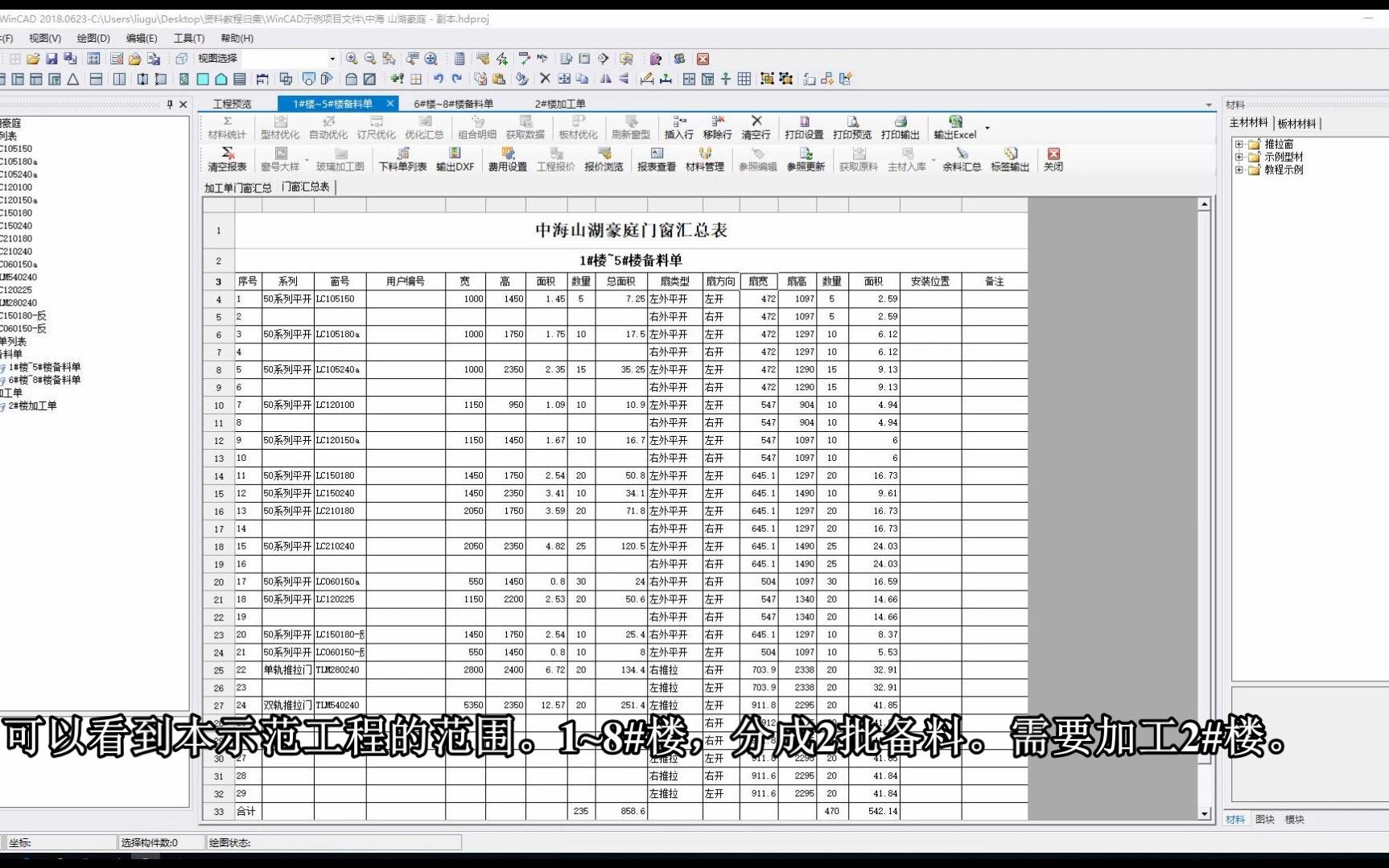This screenshot has width=1389, height=868.
Task: Switch to the 加工单门窗汇总 sheet tab
Action: 238,187
